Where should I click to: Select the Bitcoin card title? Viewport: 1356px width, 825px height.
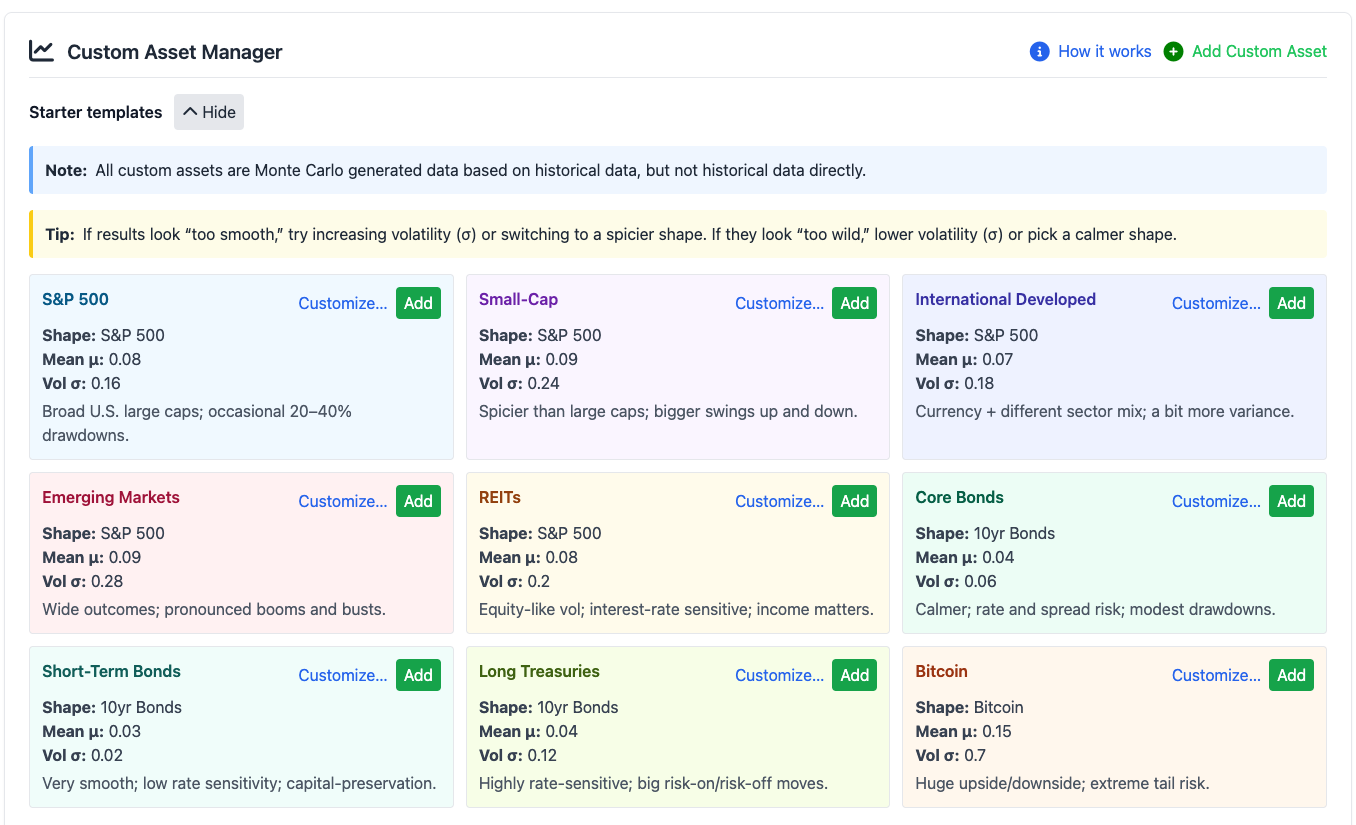[941, 671]
